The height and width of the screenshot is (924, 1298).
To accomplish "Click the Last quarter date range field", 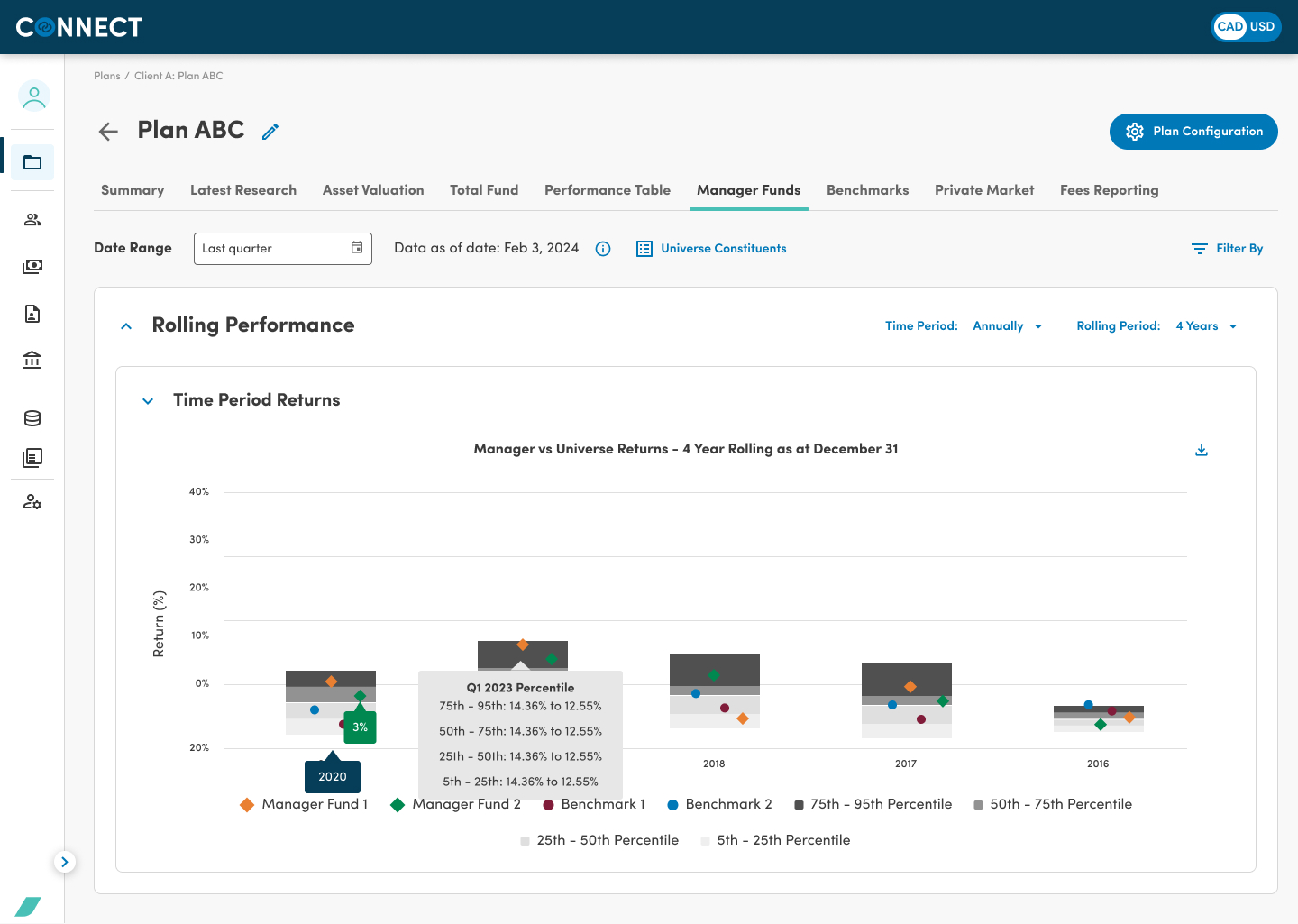I will (283, 249).
